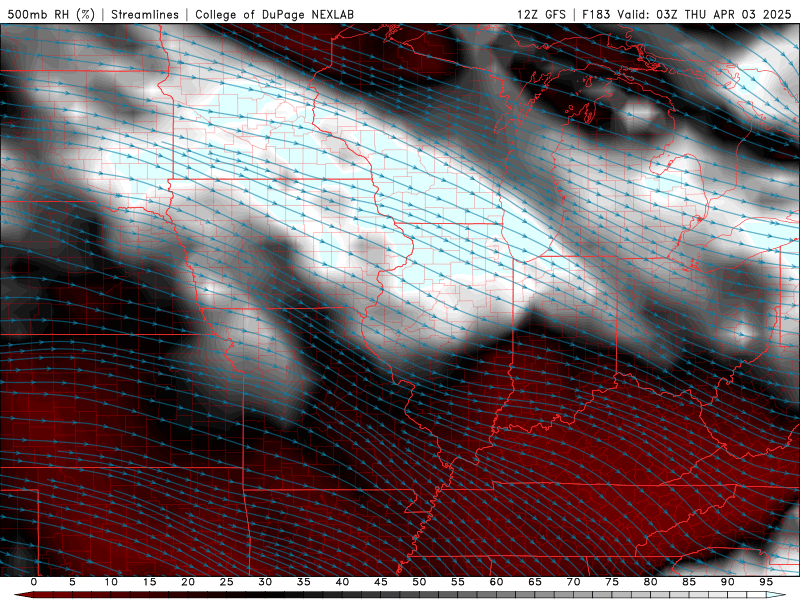Click the colorbar label '90'
Viewport: 800px width, 600px height.
pos(728,582)
